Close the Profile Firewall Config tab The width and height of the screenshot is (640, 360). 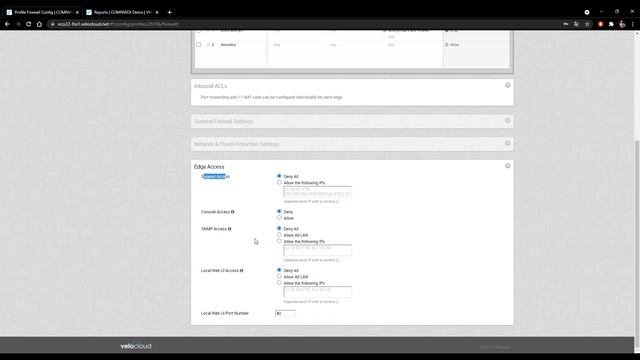pos(77,12)
